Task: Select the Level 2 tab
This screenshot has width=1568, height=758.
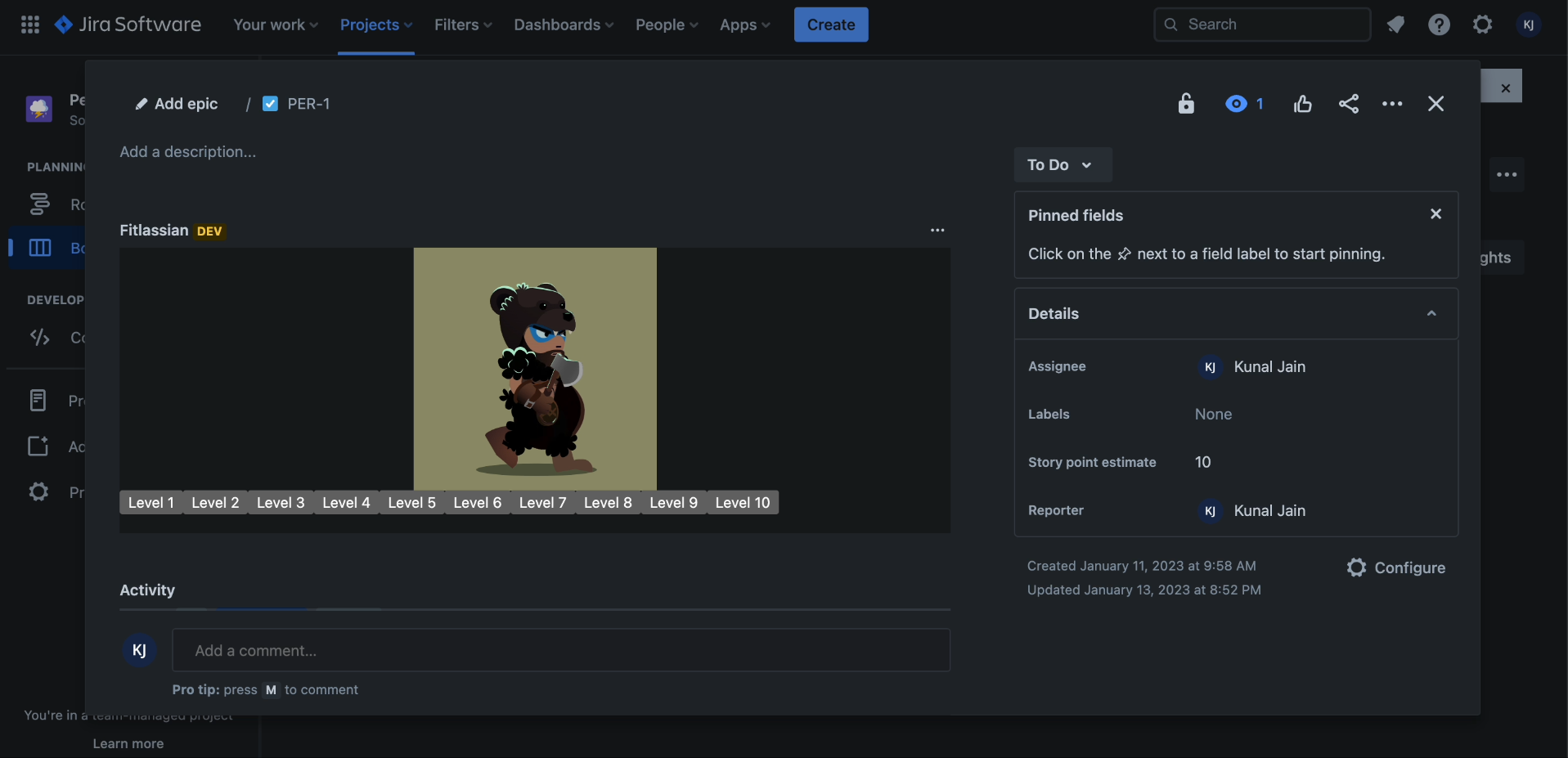Action: (215, 503)
